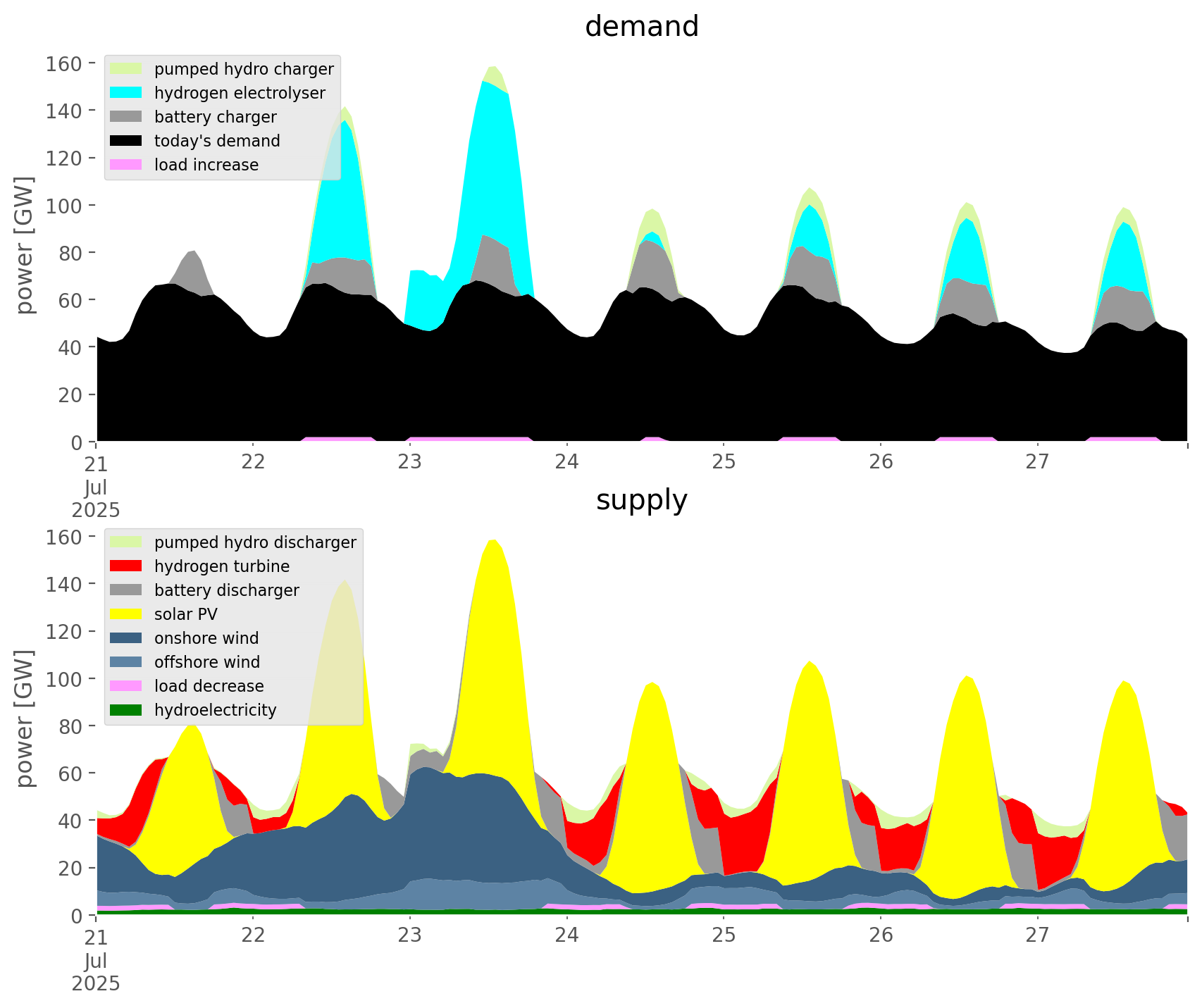
Task: Click the hydrogen electrolyser cyan legend swatch
Action: coord(126,93)
